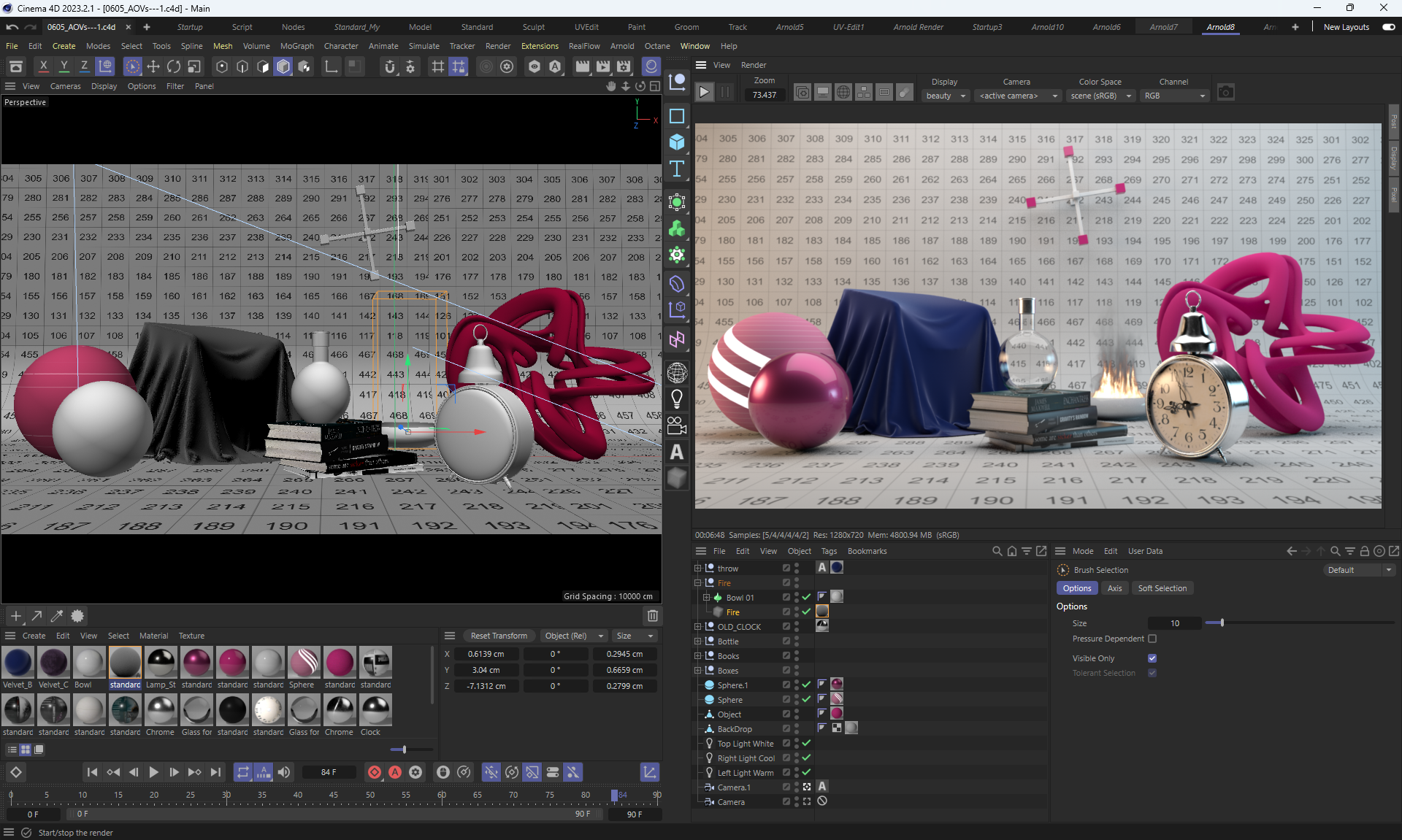The width and height of the screenshot is (1402, 840).
Task: Toggle the New Layouts switch
Action: click(x=1388, y=27)
